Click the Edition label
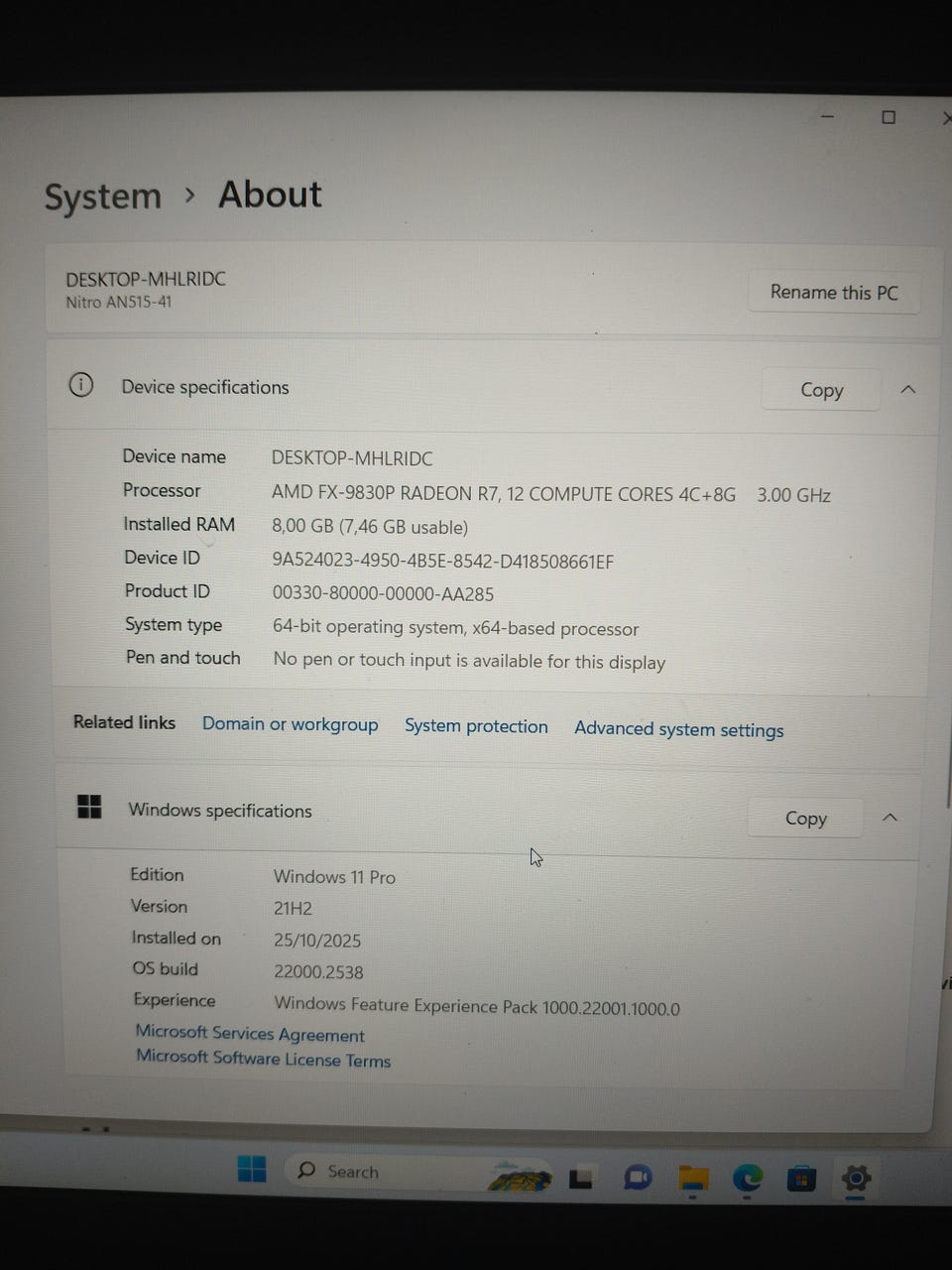 pos(157,874)
